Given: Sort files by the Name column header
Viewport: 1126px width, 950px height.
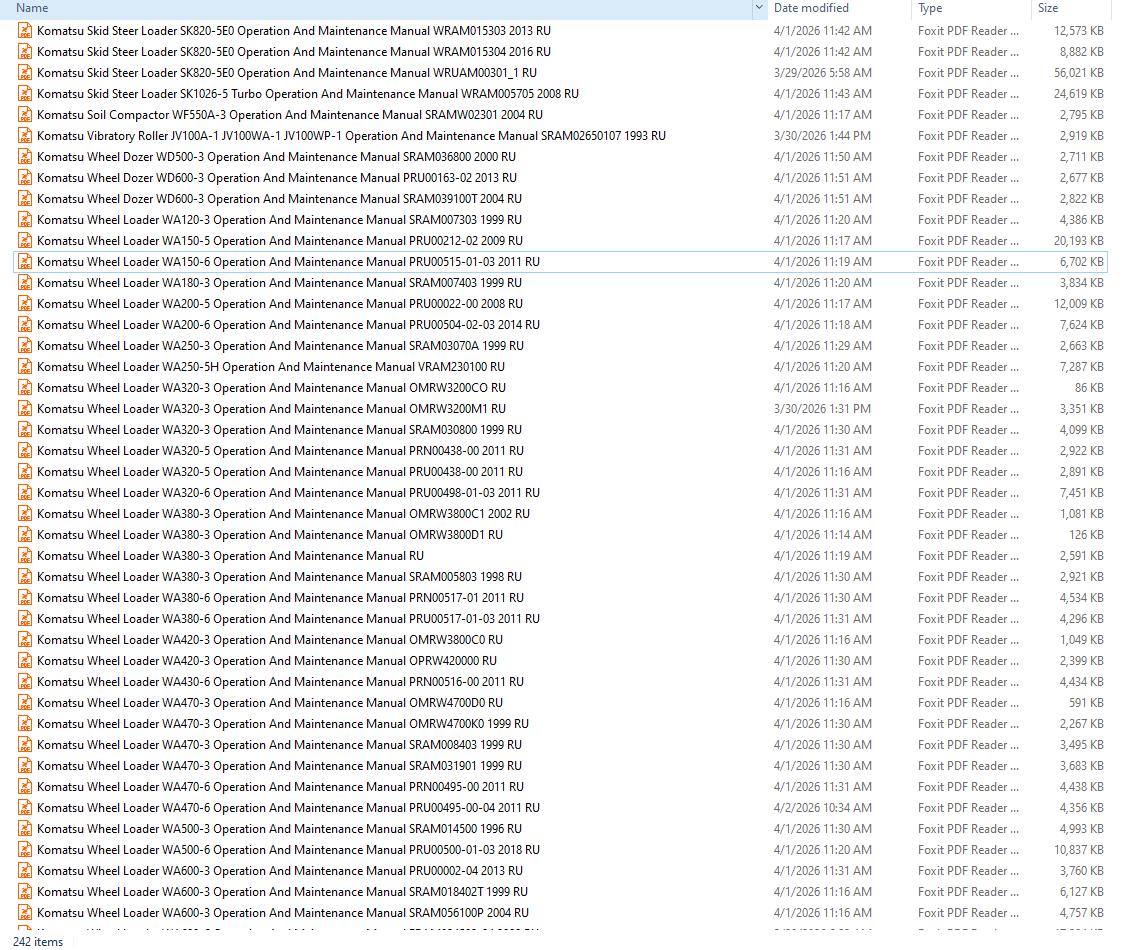Looking at the screenshot, I should tap(32, 8).
